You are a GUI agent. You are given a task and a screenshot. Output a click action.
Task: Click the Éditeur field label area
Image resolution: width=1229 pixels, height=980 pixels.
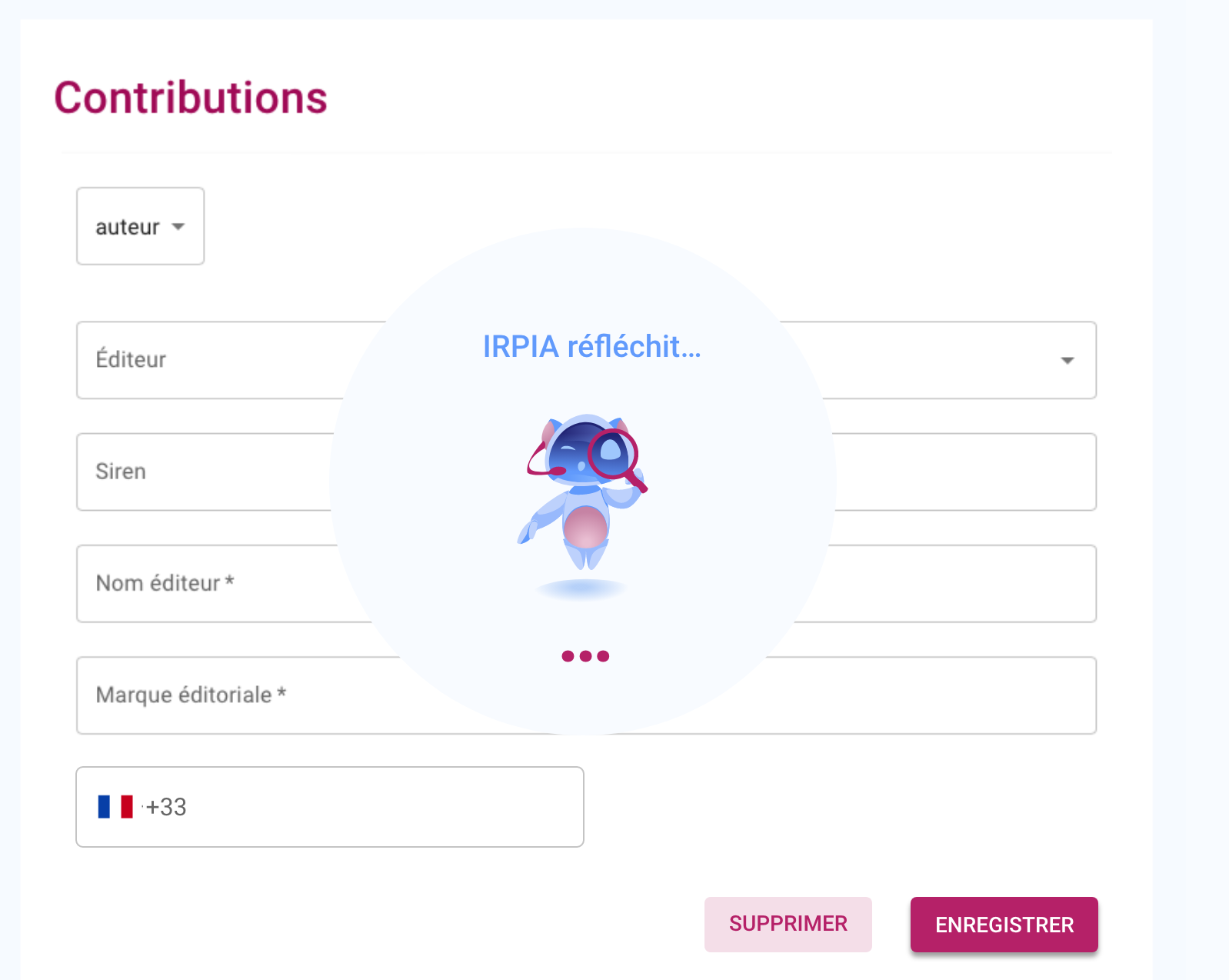[131, 360]
